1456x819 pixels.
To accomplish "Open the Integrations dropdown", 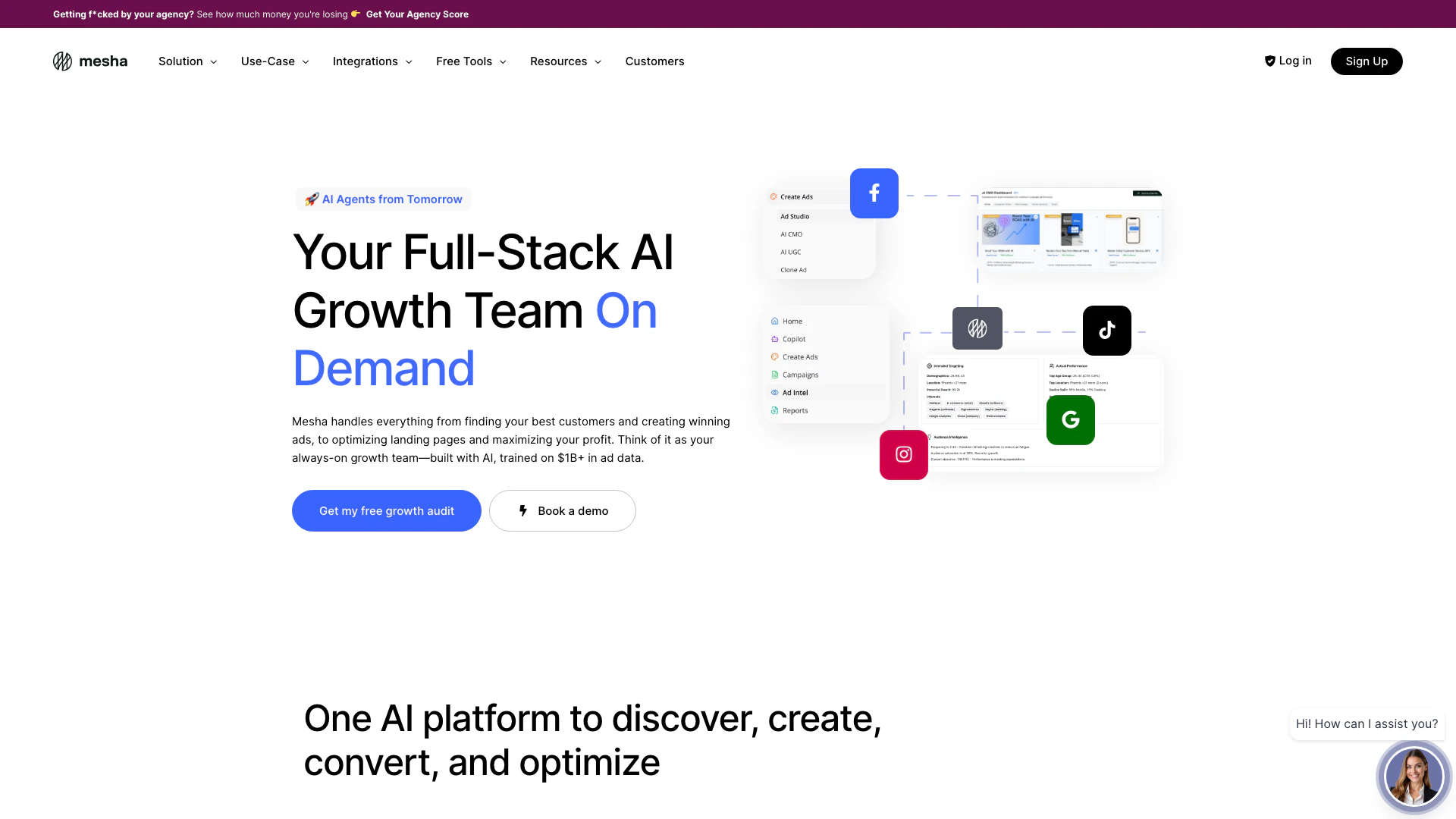I will pos(372,61).
